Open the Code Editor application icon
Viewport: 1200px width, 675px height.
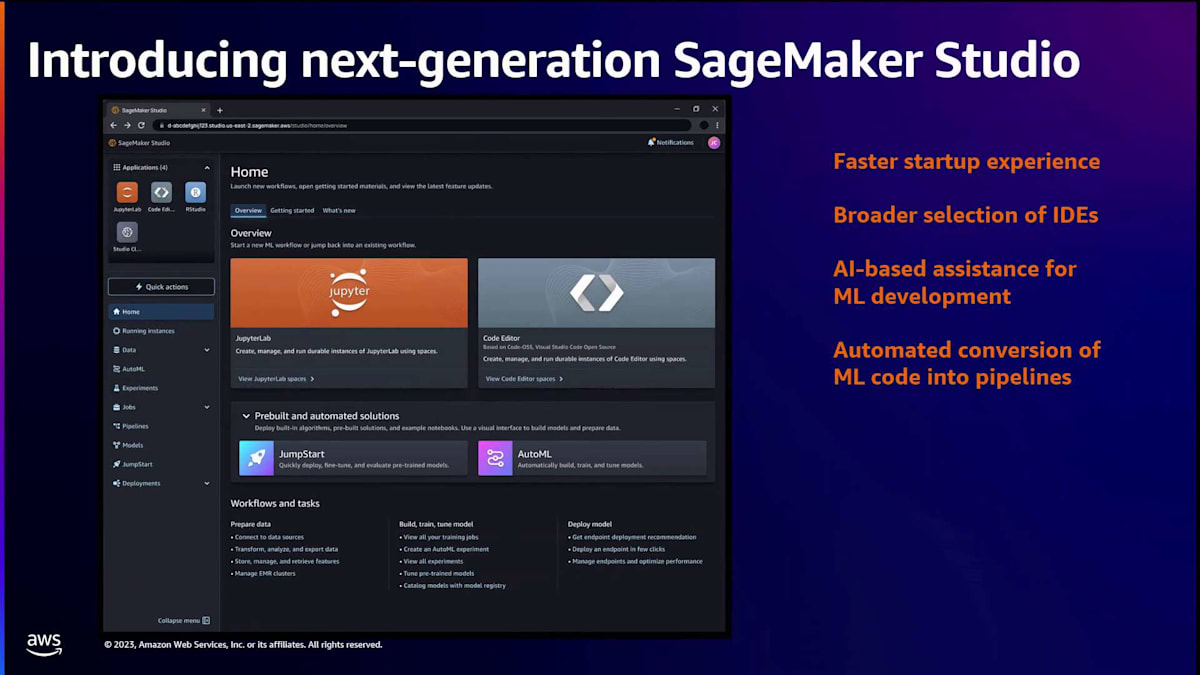[161, 193]
